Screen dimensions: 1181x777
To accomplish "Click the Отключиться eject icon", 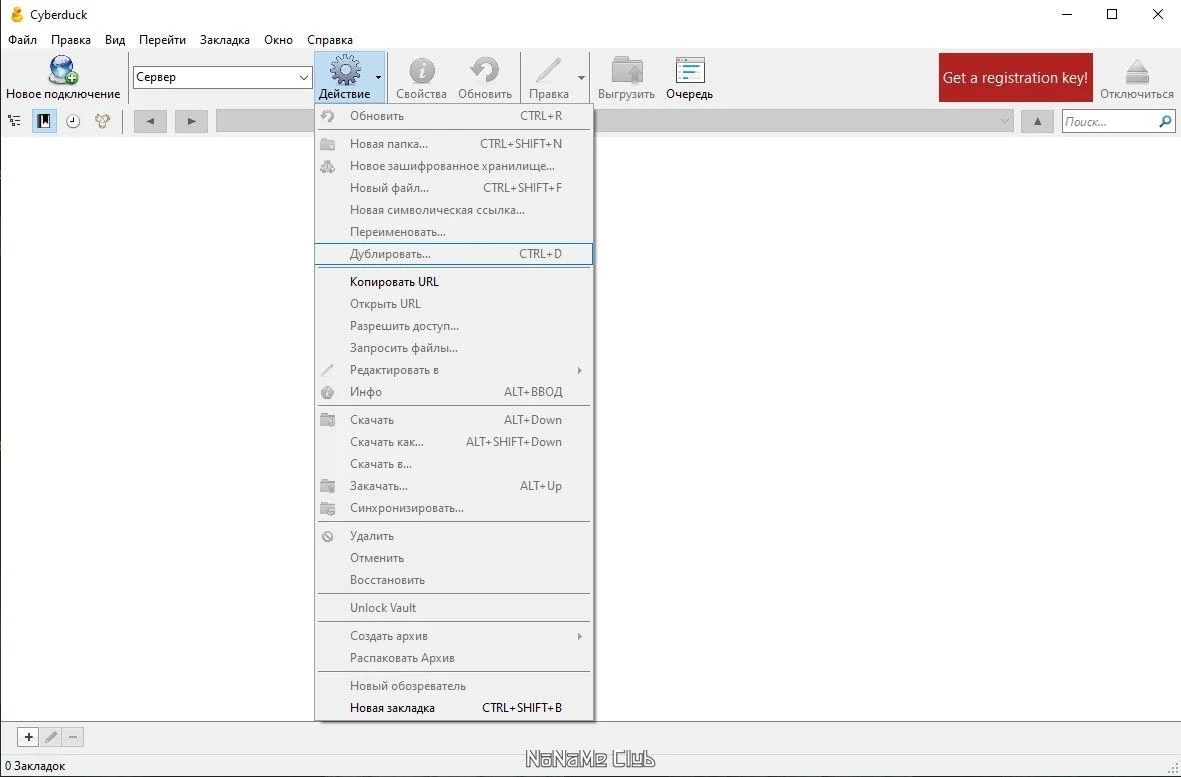I will point(1137,72).
